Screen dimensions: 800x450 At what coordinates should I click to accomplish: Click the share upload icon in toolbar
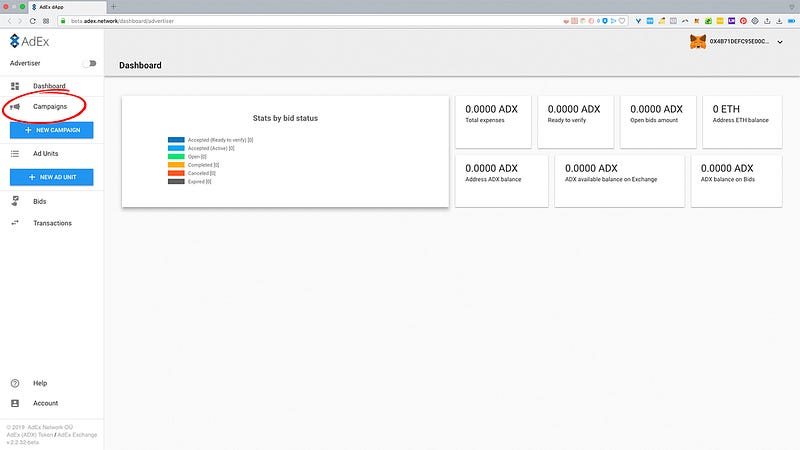[767, 21]
